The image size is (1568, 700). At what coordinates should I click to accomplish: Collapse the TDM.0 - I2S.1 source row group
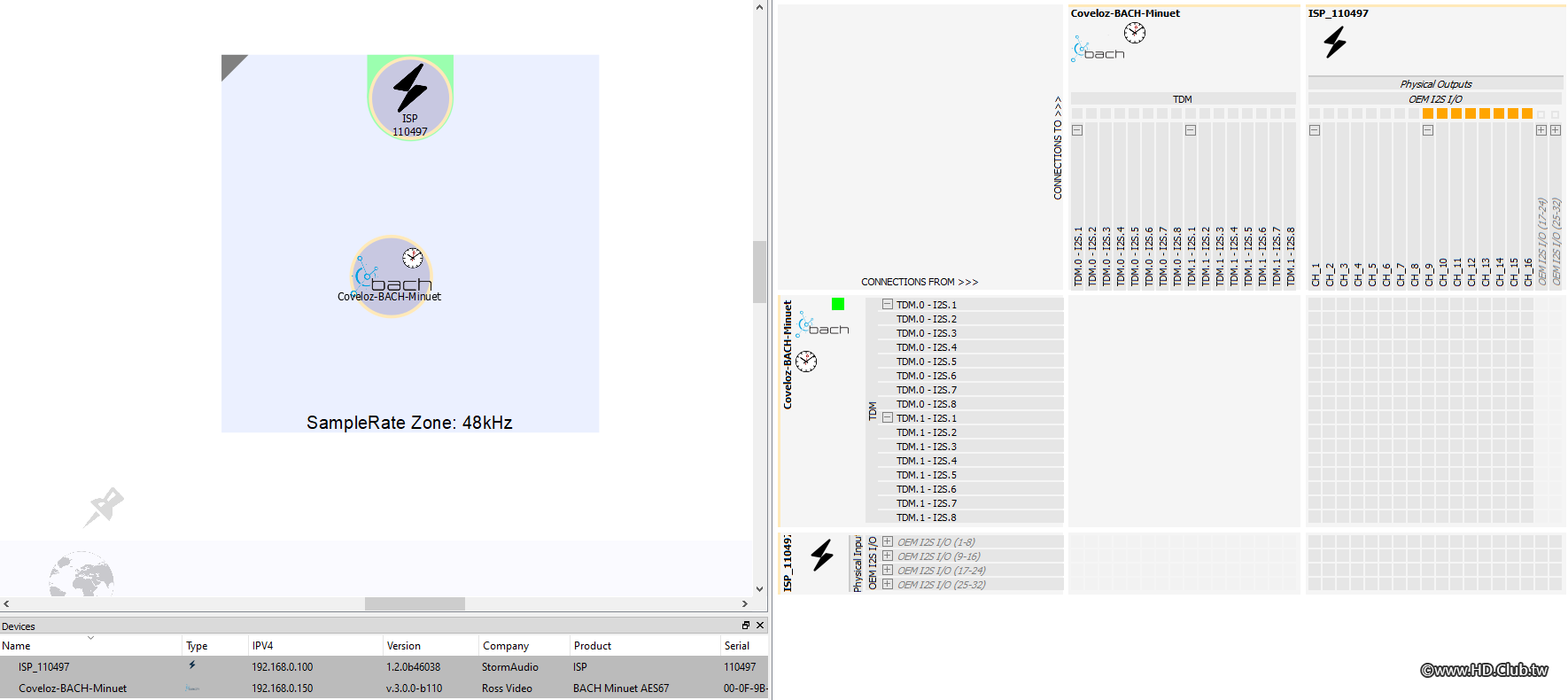click(887, 304)
